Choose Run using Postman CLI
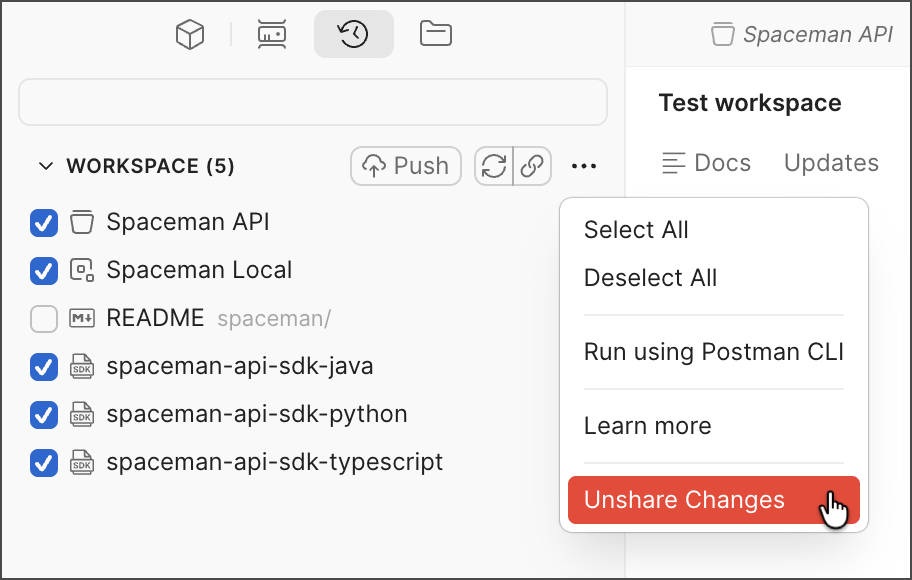 pos(713,352)
